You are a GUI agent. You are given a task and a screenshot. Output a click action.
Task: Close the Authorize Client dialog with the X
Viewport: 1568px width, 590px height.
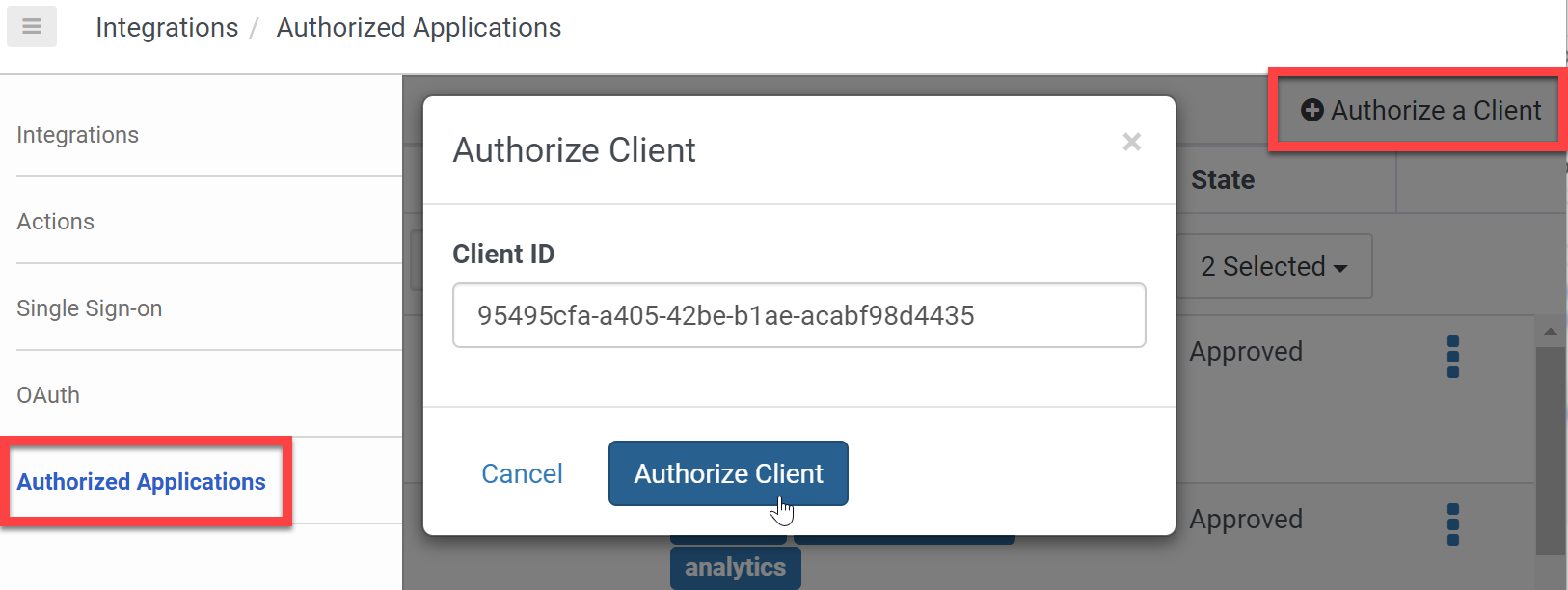tap(1131, 142)
